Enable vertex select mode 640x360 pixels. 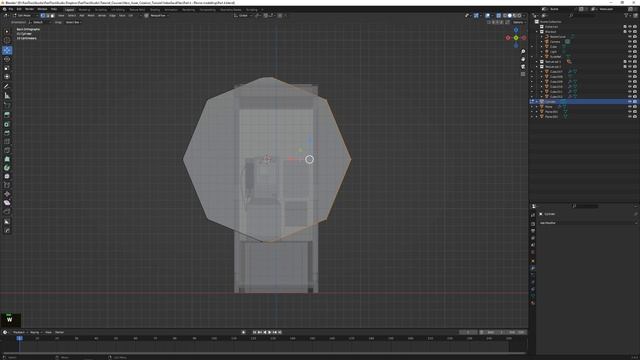tap(42, 16)
